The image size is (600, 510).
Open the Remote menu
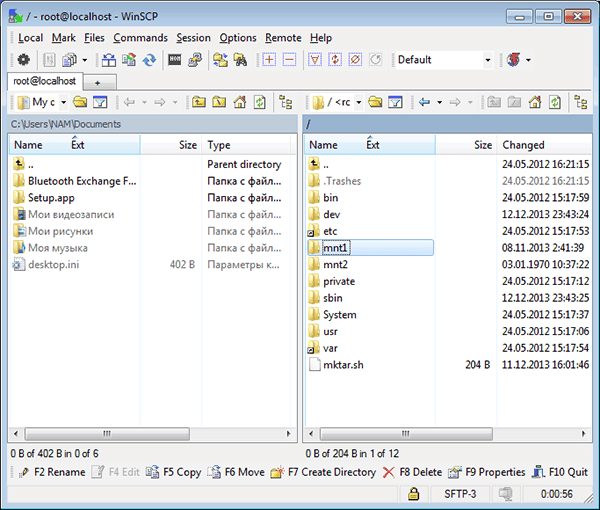(283, 38)
